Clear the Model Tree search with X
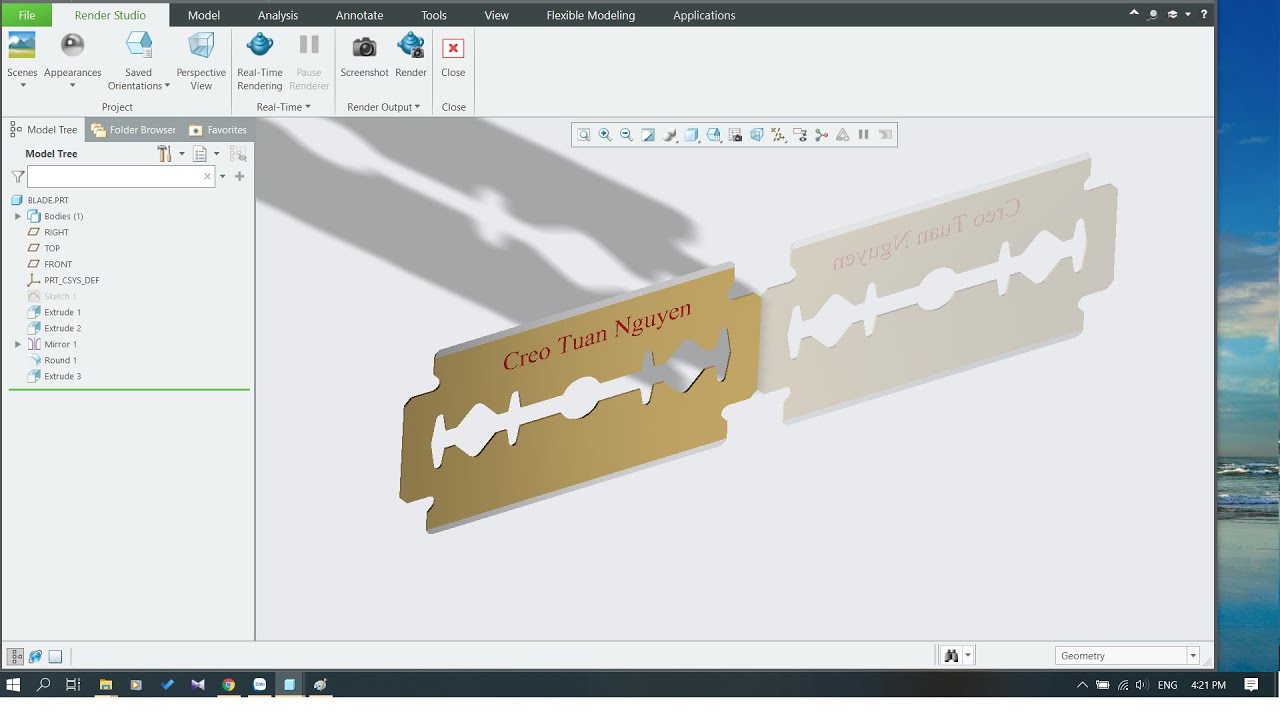Viewport: 1280px width, 720px height. pyautogui.click(x=207, y=176)
